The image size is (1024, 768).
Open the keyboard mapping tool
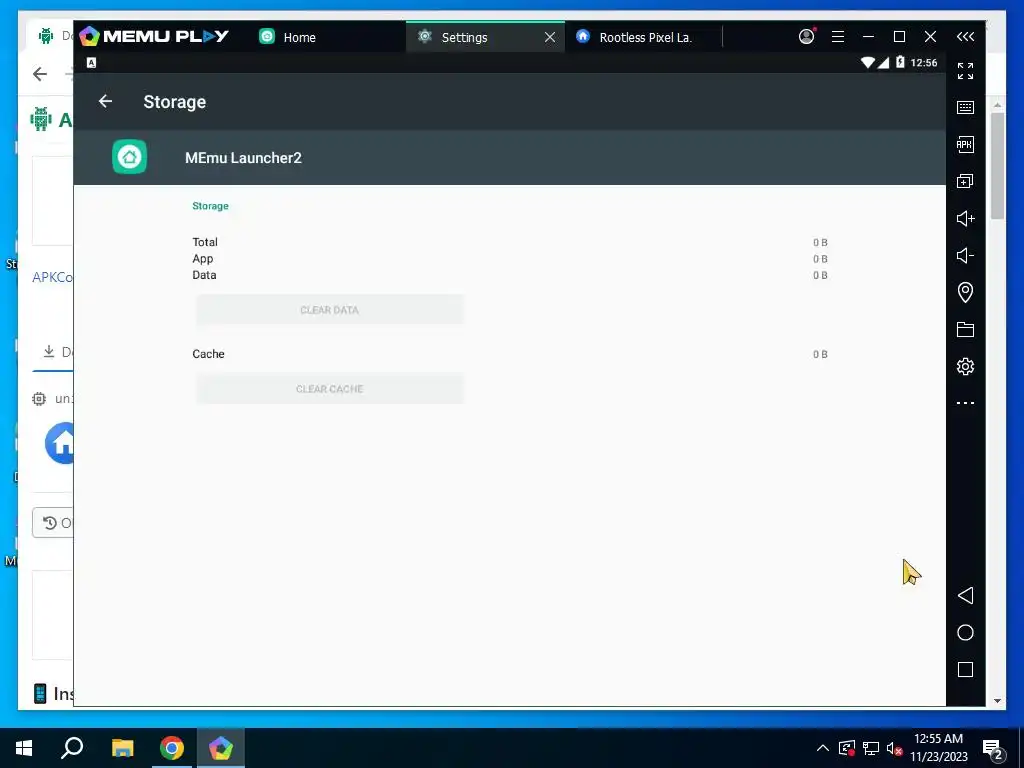click(965, 107)
